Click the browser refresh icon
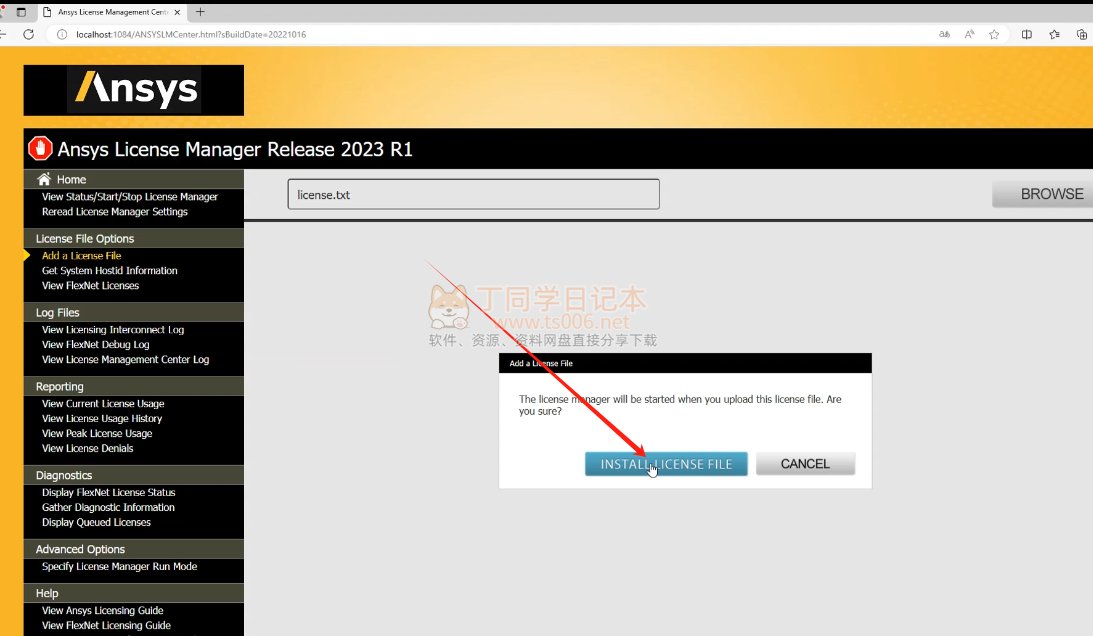The width and height of the screenshot is (1093, 636). pyautogui.click(x=29, y=34)
